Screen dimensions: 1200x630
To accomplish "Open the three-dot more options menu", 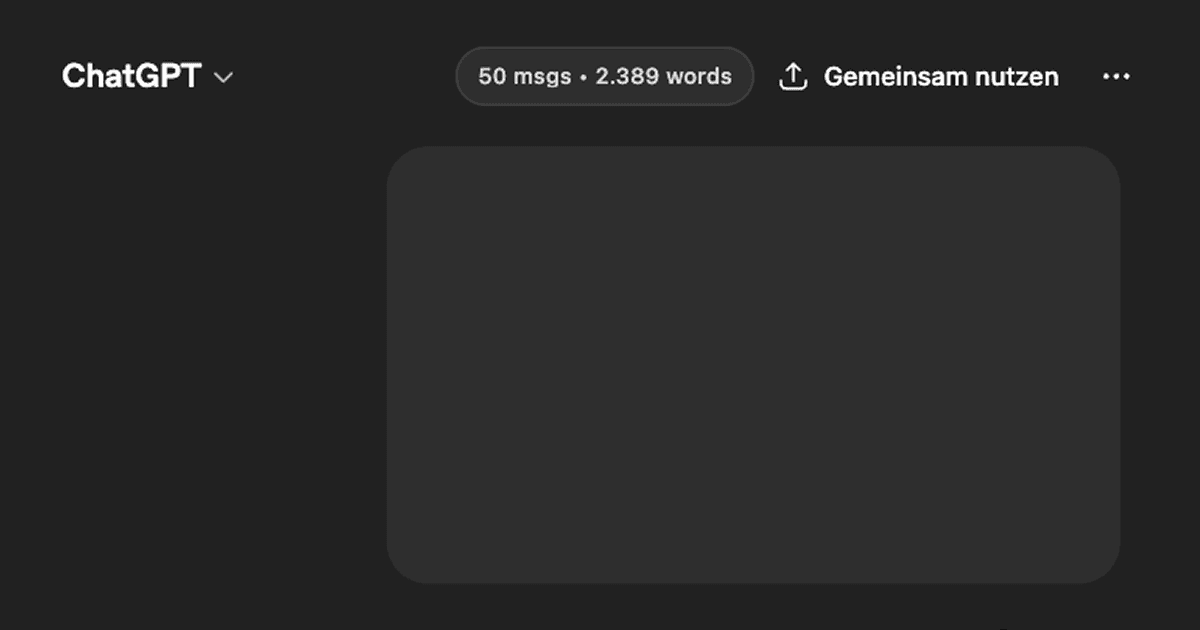I will [x=1116, y=76].
